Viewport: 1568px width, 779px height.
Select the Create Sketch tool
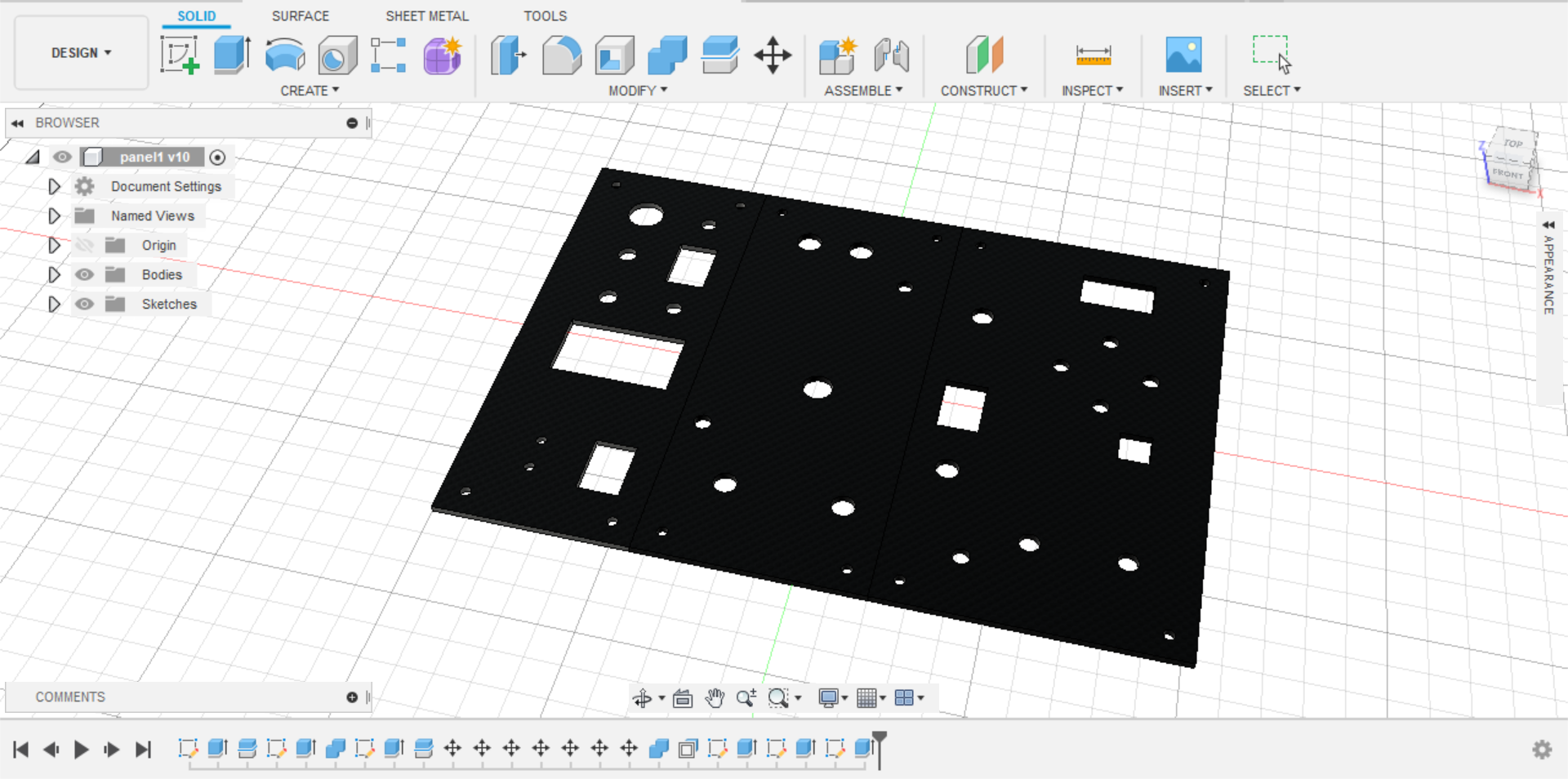[x=180, y=56]
